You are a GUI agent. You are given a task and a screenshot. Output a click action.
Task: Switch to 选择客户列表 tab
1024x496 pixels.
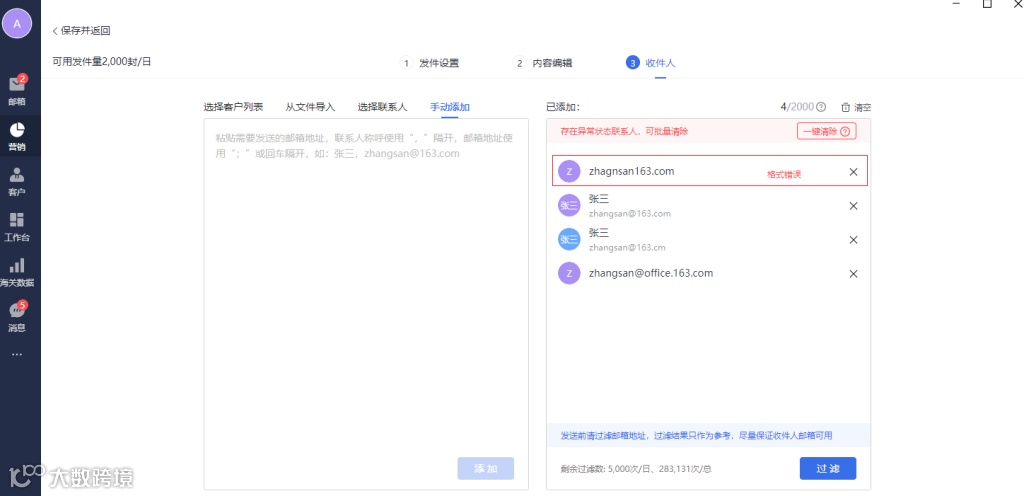click(233, 107)
